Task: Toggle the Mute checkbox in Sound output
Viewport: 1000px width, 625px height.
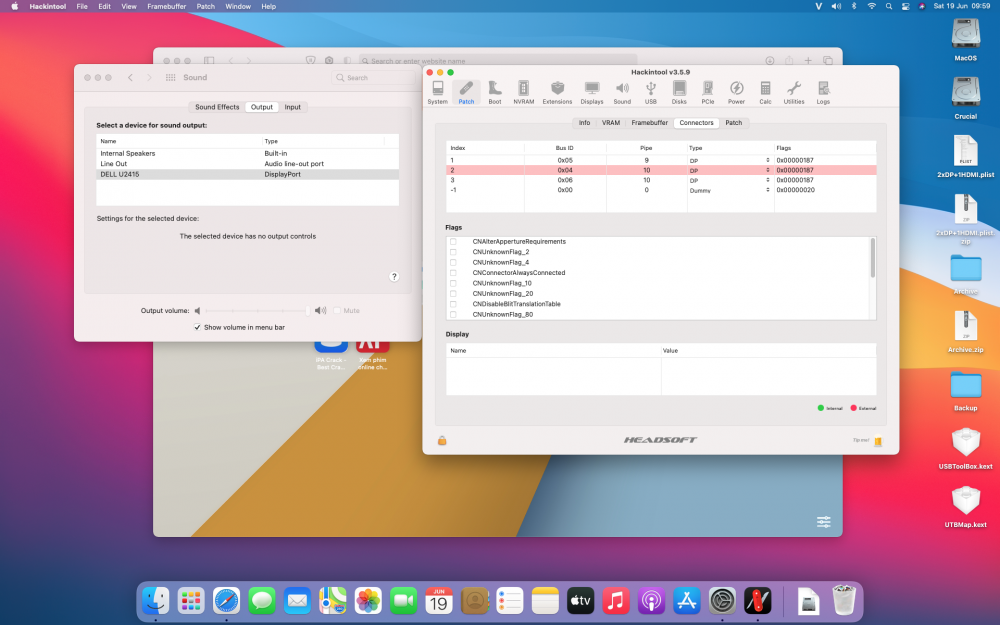Action: click(337, 311)
